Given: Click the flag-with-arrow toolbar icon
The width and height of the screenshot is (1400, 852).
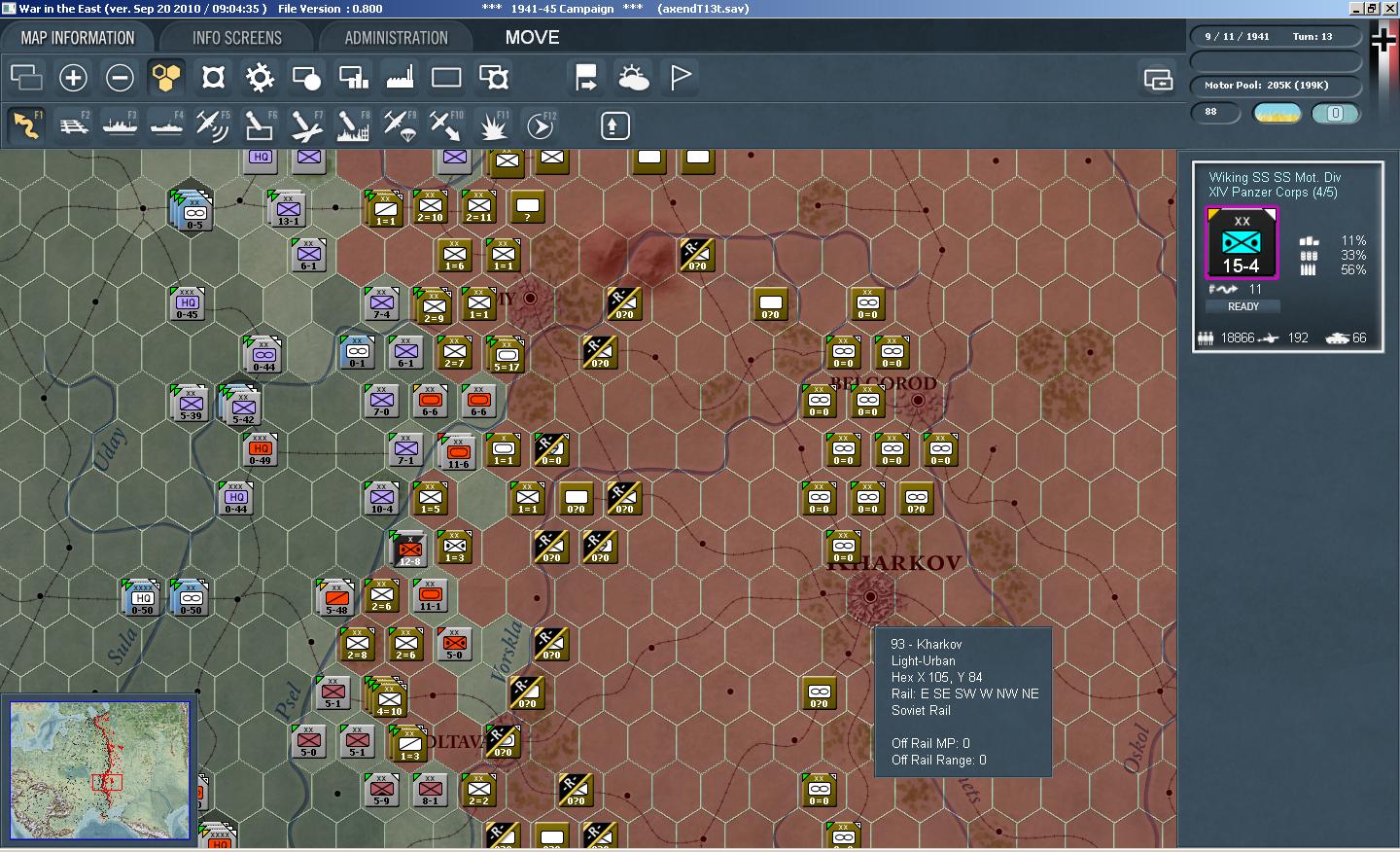Looking at the screenshot, I should [x=586, y=77].
